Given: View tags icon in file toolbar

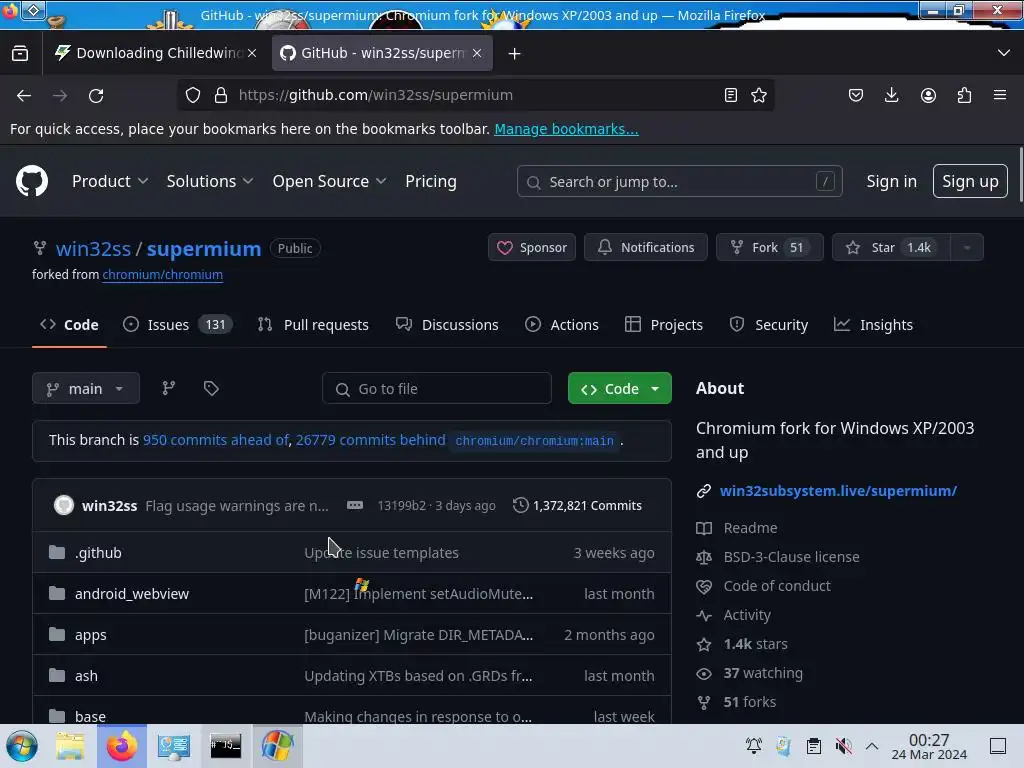Looking at the screenshot, I should 211,389.
